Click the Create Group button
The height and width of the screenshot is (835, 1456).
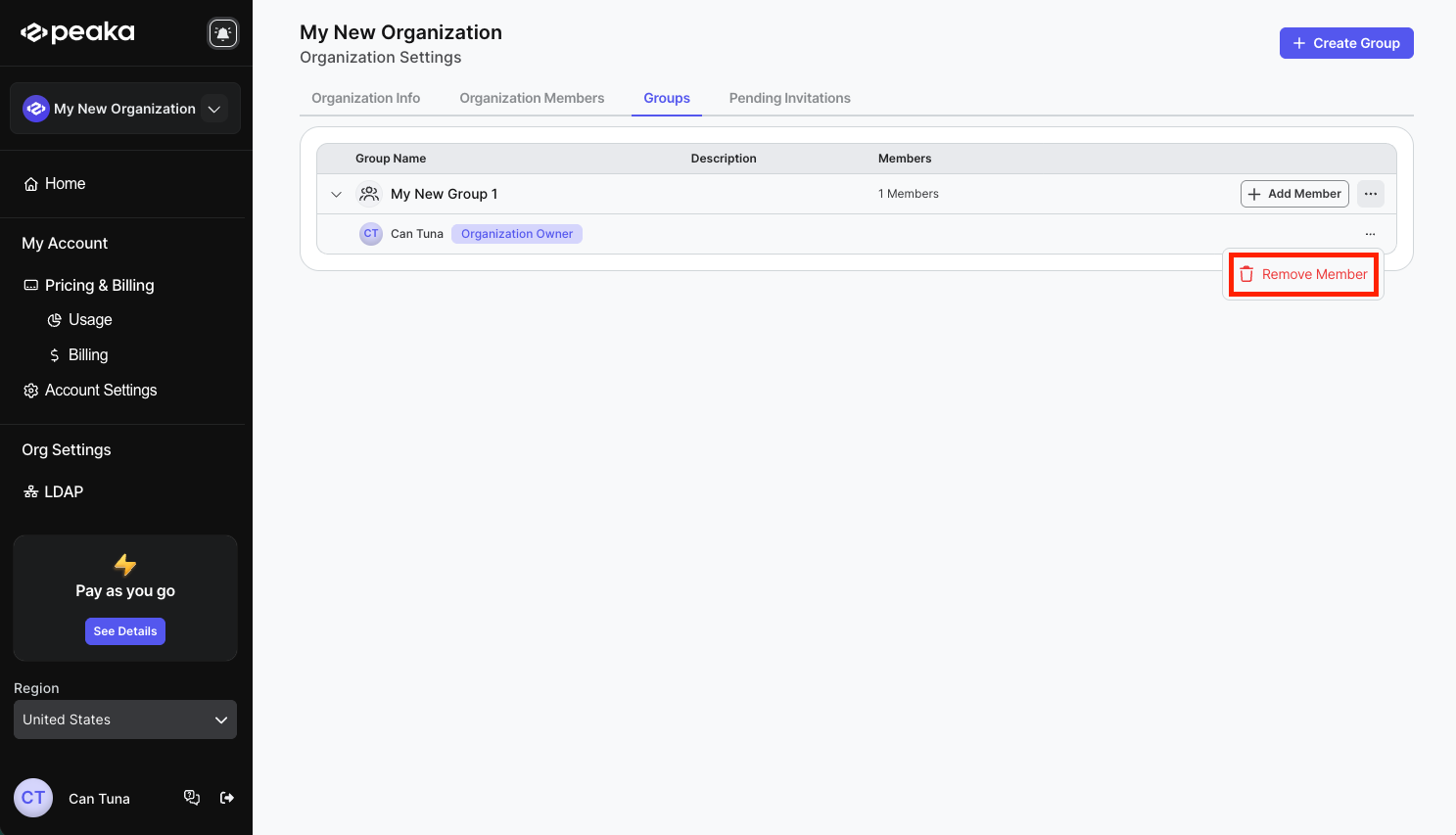click(x=1345, y=43)
